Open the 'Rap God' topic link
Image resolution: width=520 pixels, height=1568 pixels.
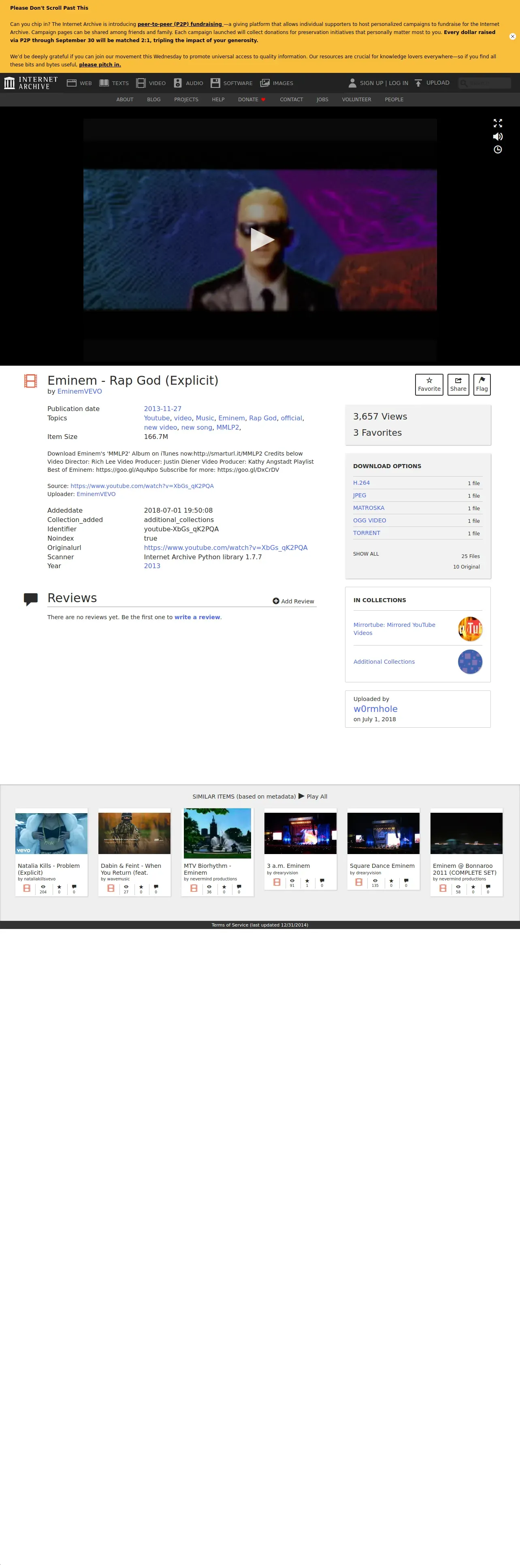click(262, 418)
